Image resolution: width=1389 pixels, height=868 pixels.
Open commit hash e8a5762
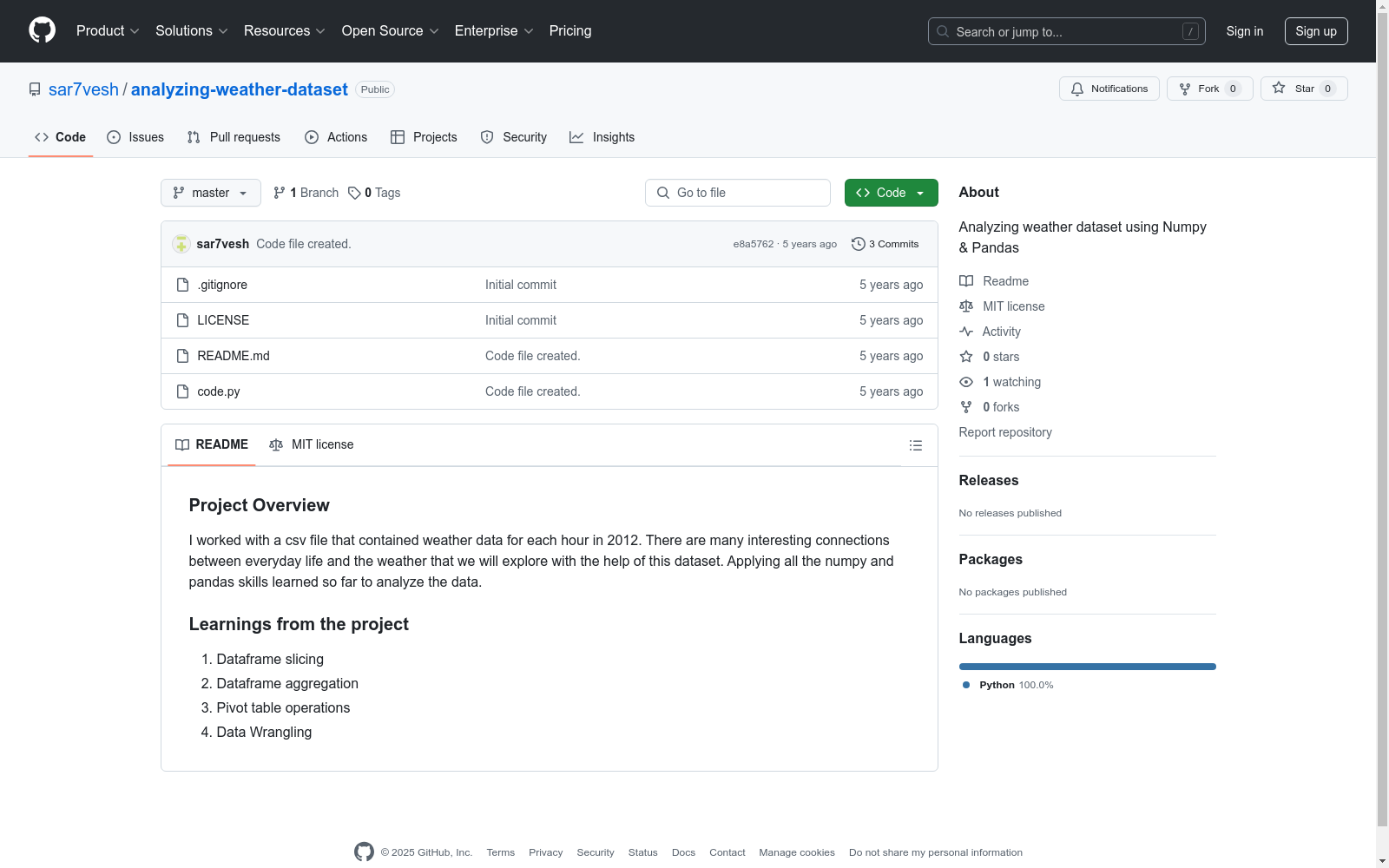(x=754, y=244)
